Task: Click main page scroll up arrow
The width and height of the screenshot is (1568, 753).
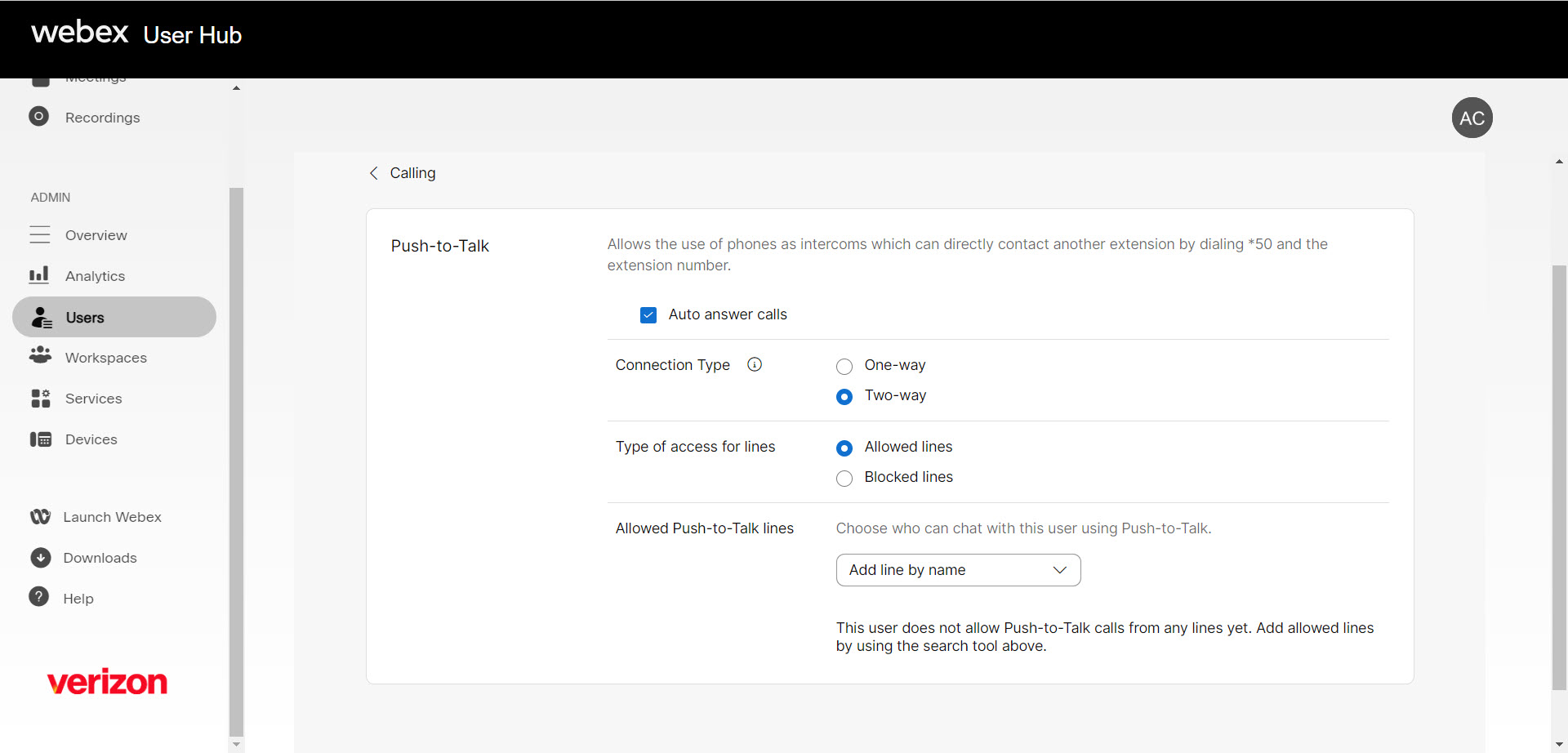Action: coord(1559,162)
